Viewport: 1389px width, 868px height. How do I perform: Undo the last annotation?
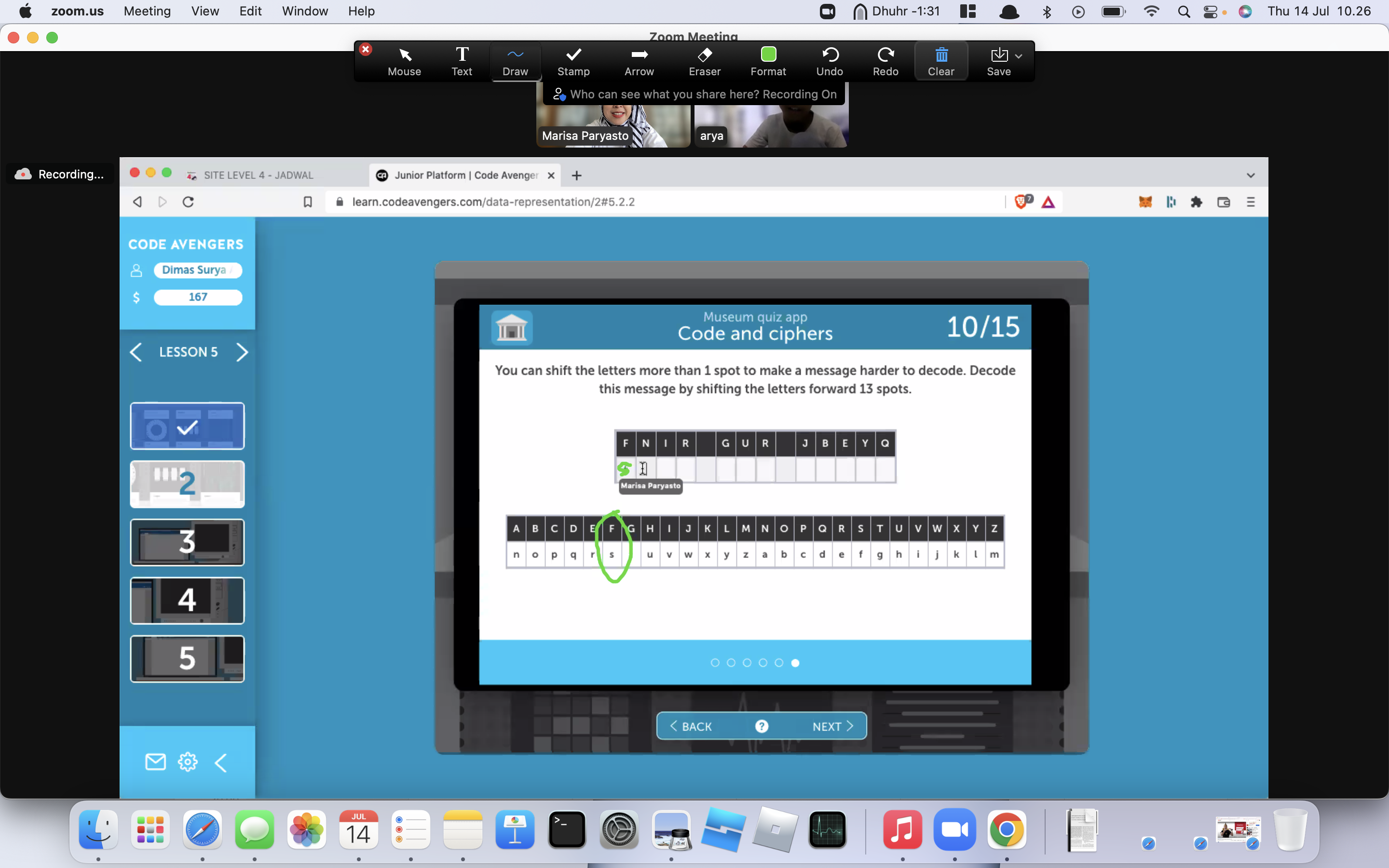830,62
